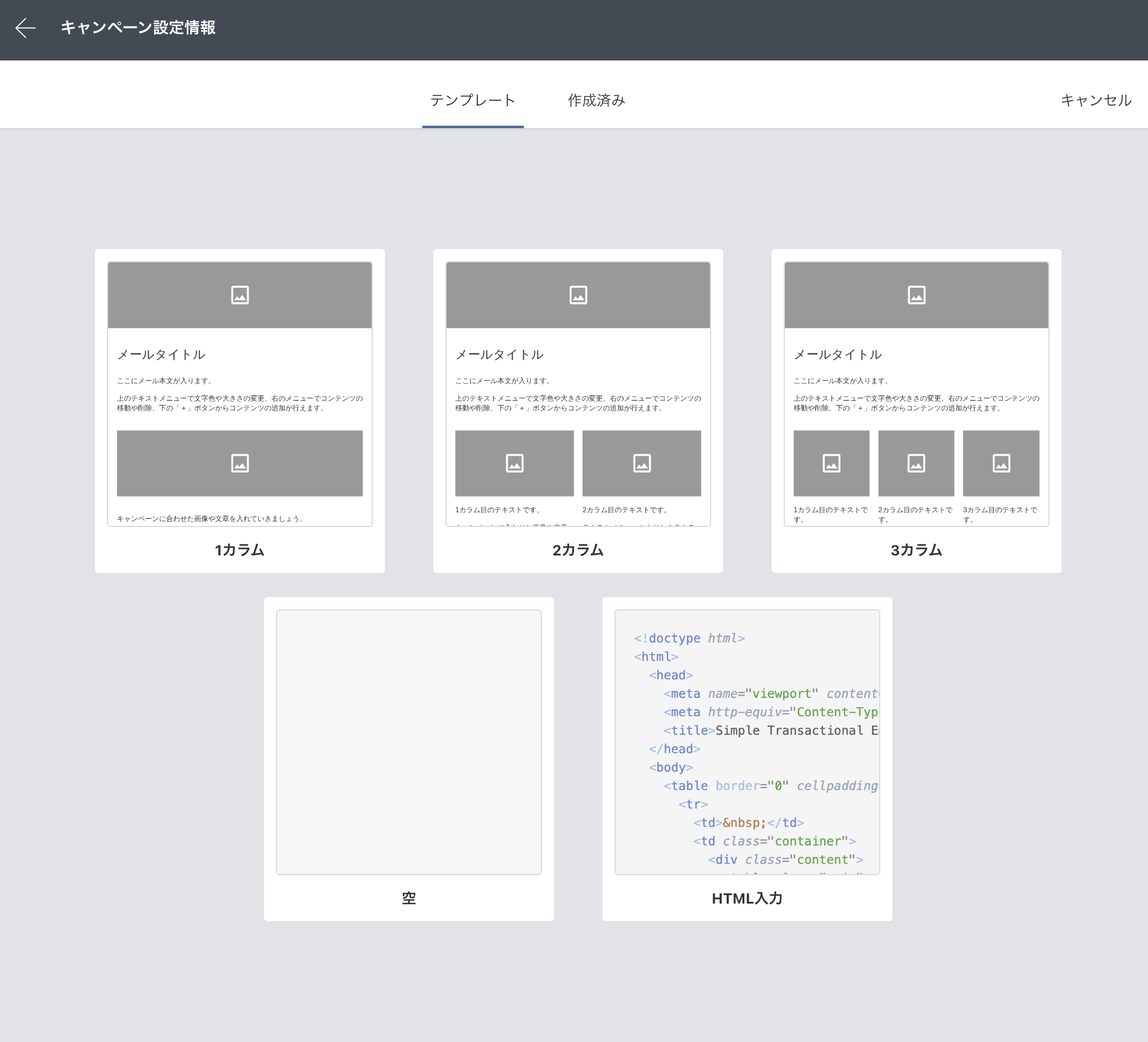Click first column image in 3カラム template
This screenshot has width=1148, height=1042.
click(831, 464)
